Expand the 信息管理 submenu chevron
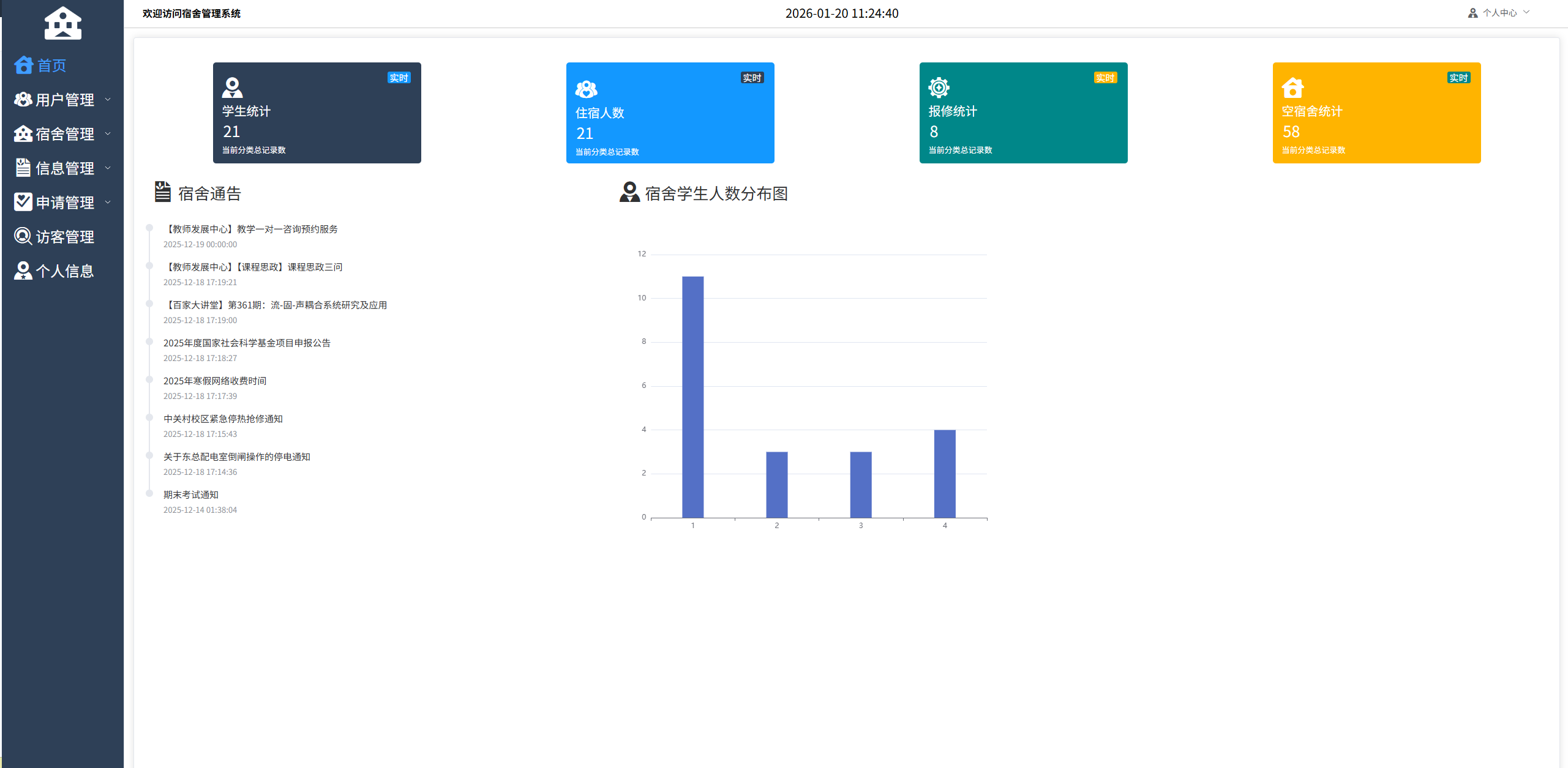Viewport: 1568px width, 768px height. point(108,168)
